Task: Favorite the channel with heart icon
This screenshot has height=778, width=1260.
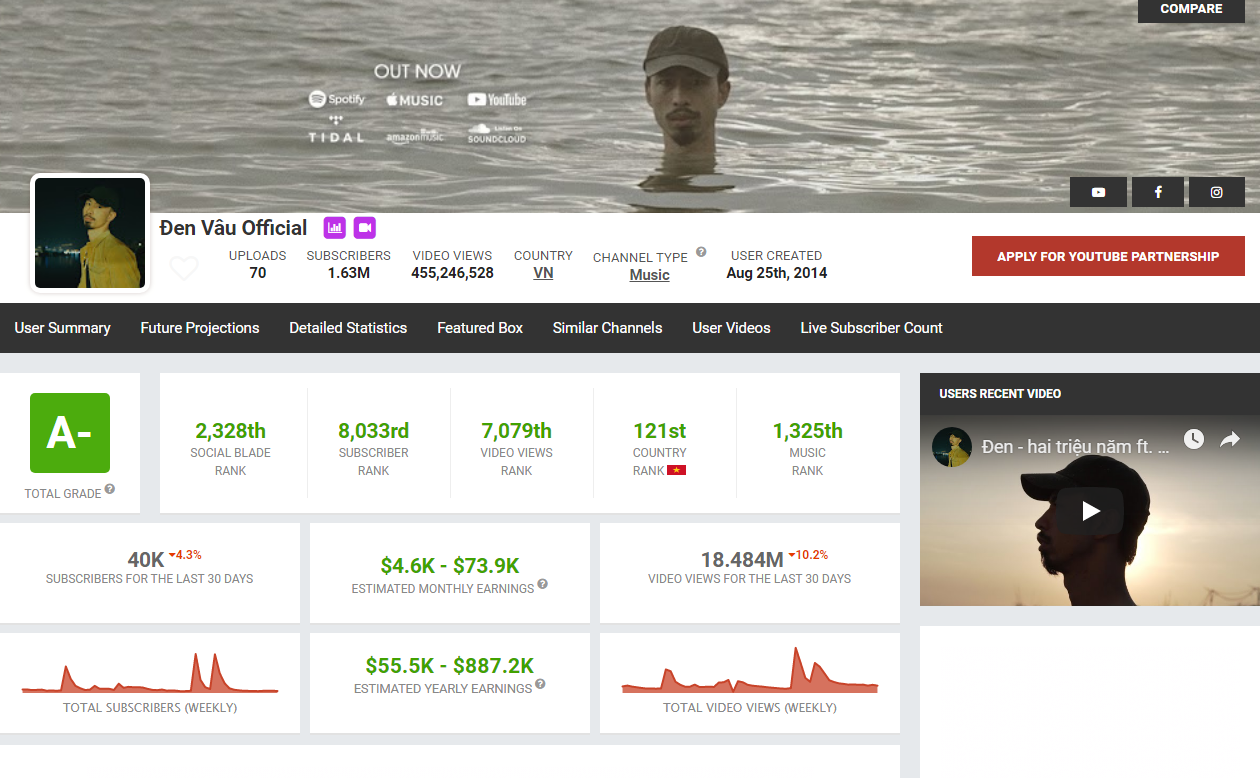Action: [x=184, y=268]
